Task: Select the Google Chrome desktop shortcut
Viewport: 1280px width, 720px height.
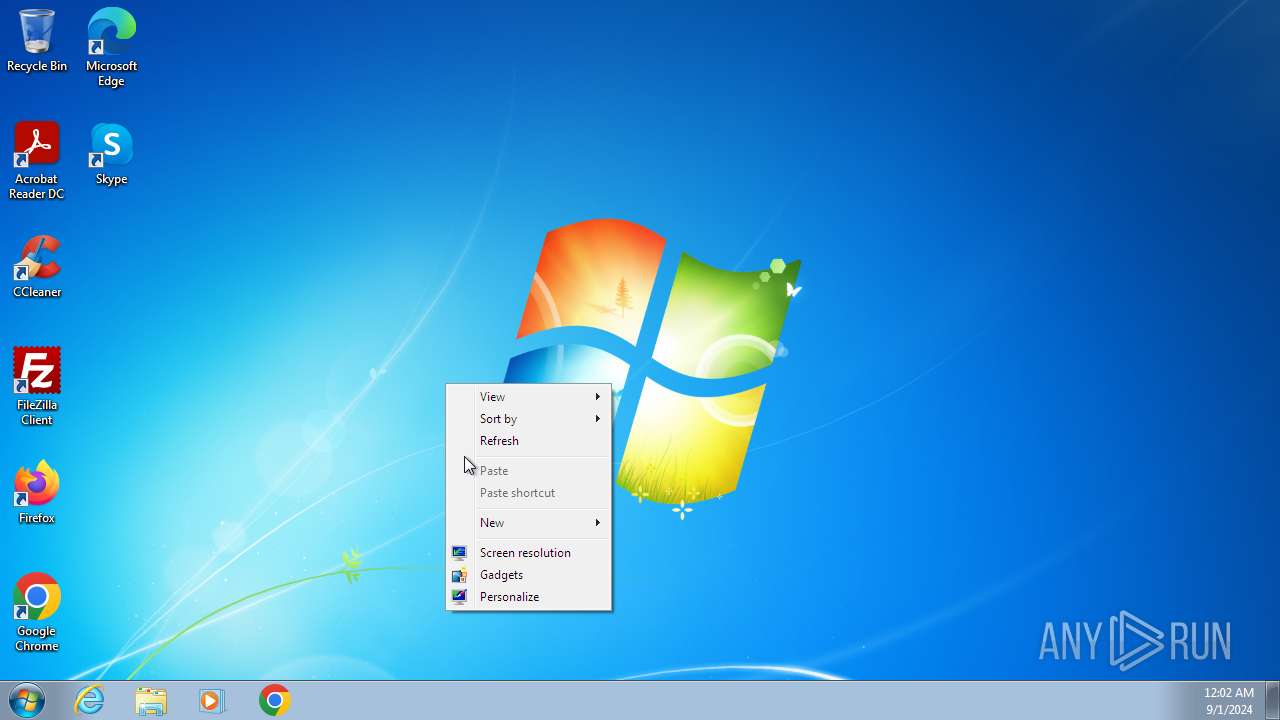Action: tap(37, 612)
